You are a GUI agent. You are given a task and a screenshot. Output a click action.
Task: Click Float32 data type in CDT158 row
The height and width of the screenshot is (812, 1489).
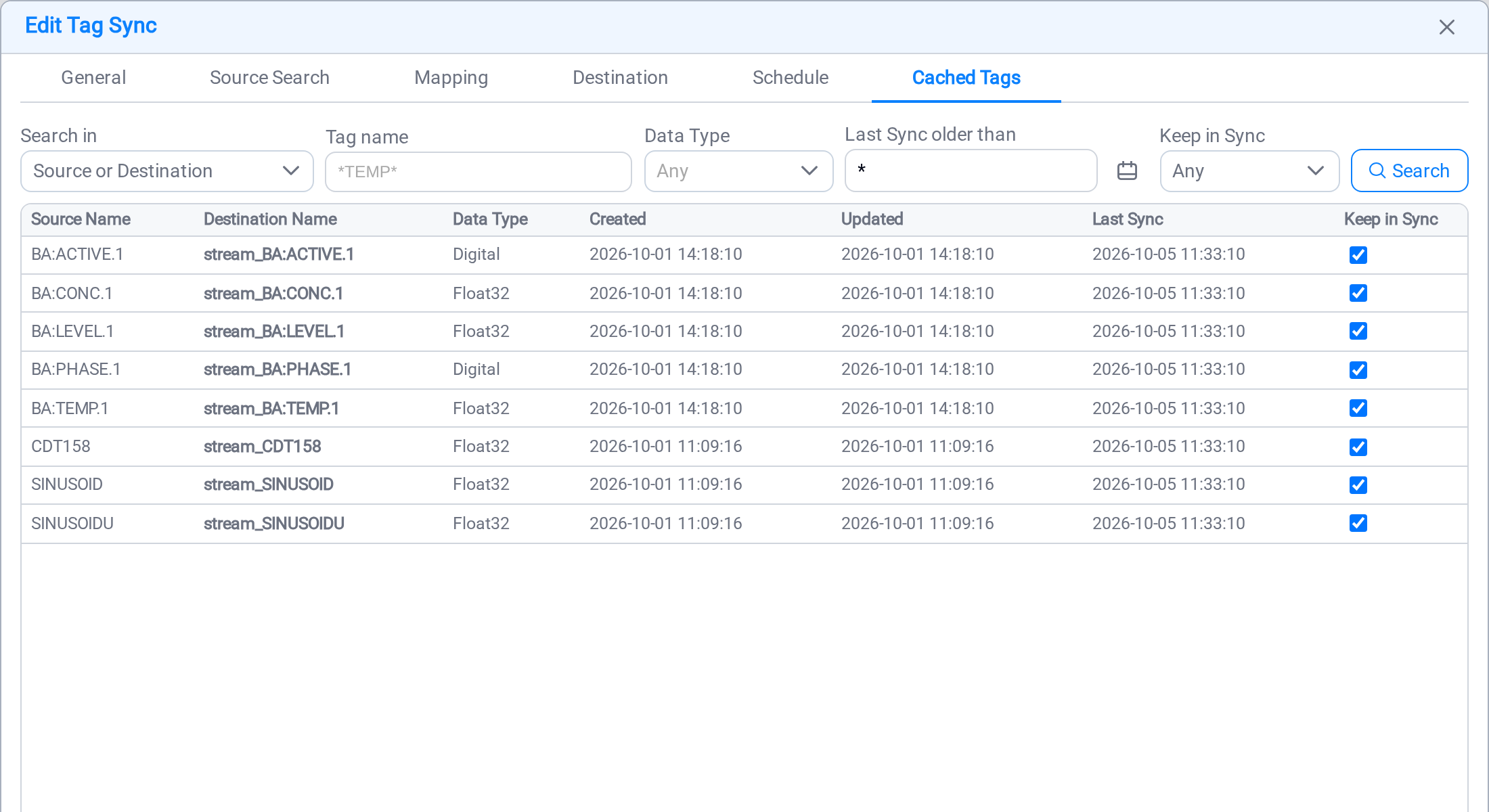click(481, 447)
